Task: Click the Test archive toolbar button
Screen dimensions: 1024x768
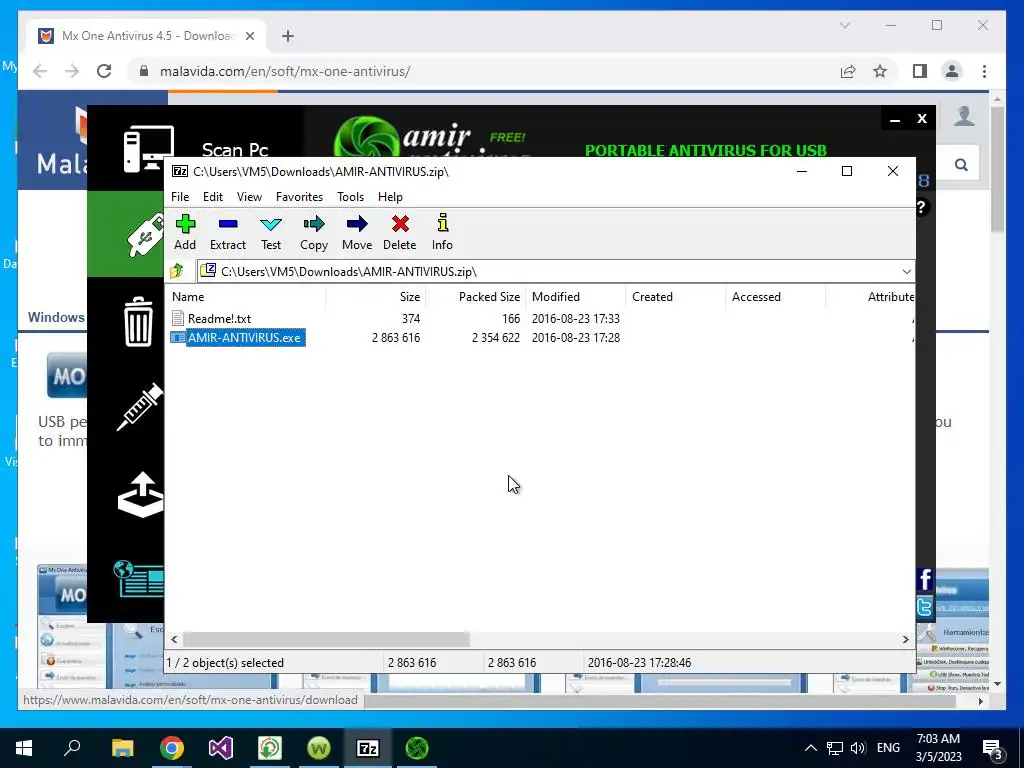Action: tap(271, 232)
